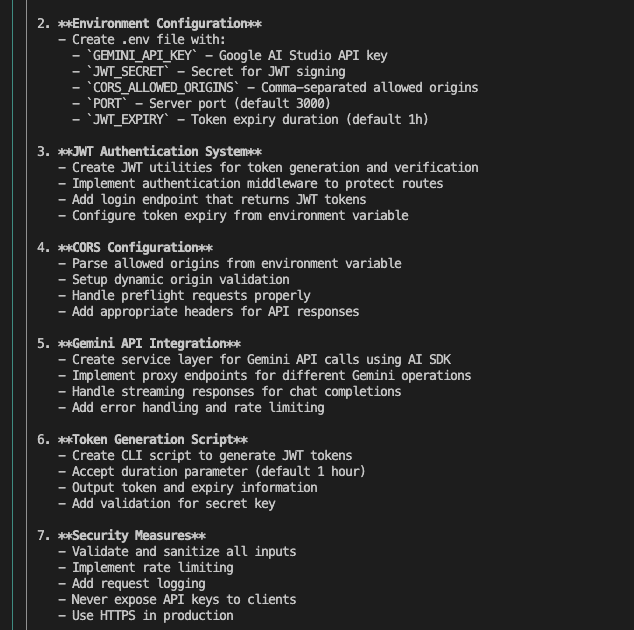Place cursor on CORS_ALLOWED_ORIGINS line
The width and height of the screenshot is (634, 630).
tap(275, 87)
